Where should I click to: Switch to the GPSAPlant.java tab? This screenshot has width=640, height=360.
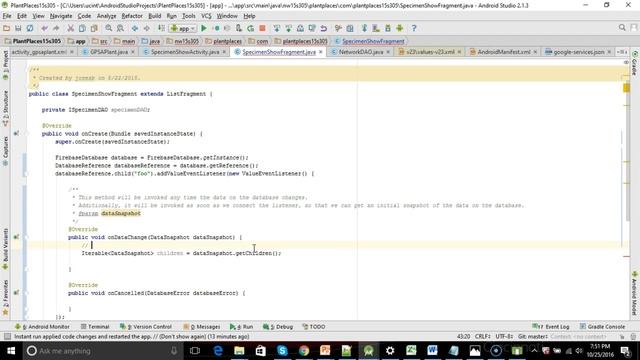109,52
